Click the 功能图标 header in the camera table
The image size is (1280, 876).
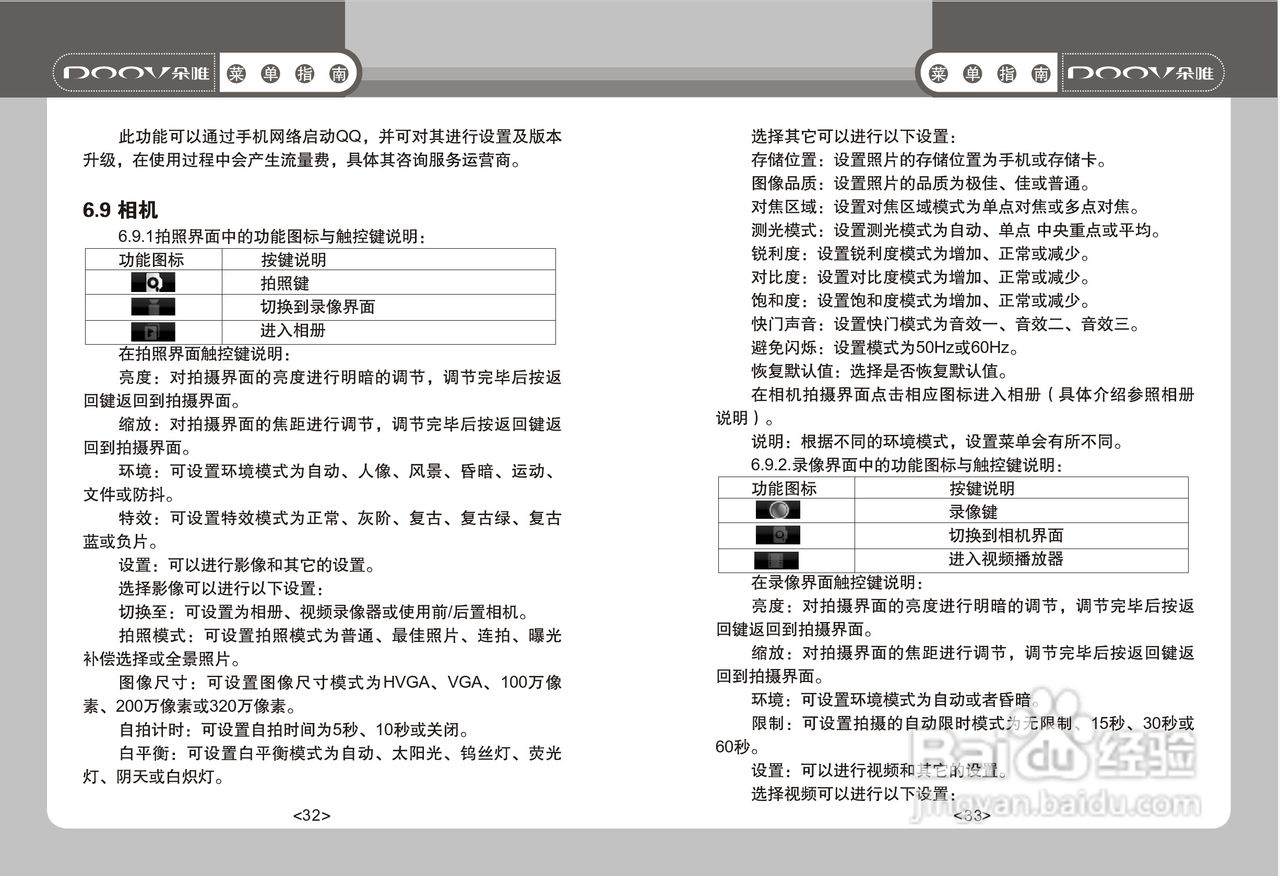coord(152,260)
